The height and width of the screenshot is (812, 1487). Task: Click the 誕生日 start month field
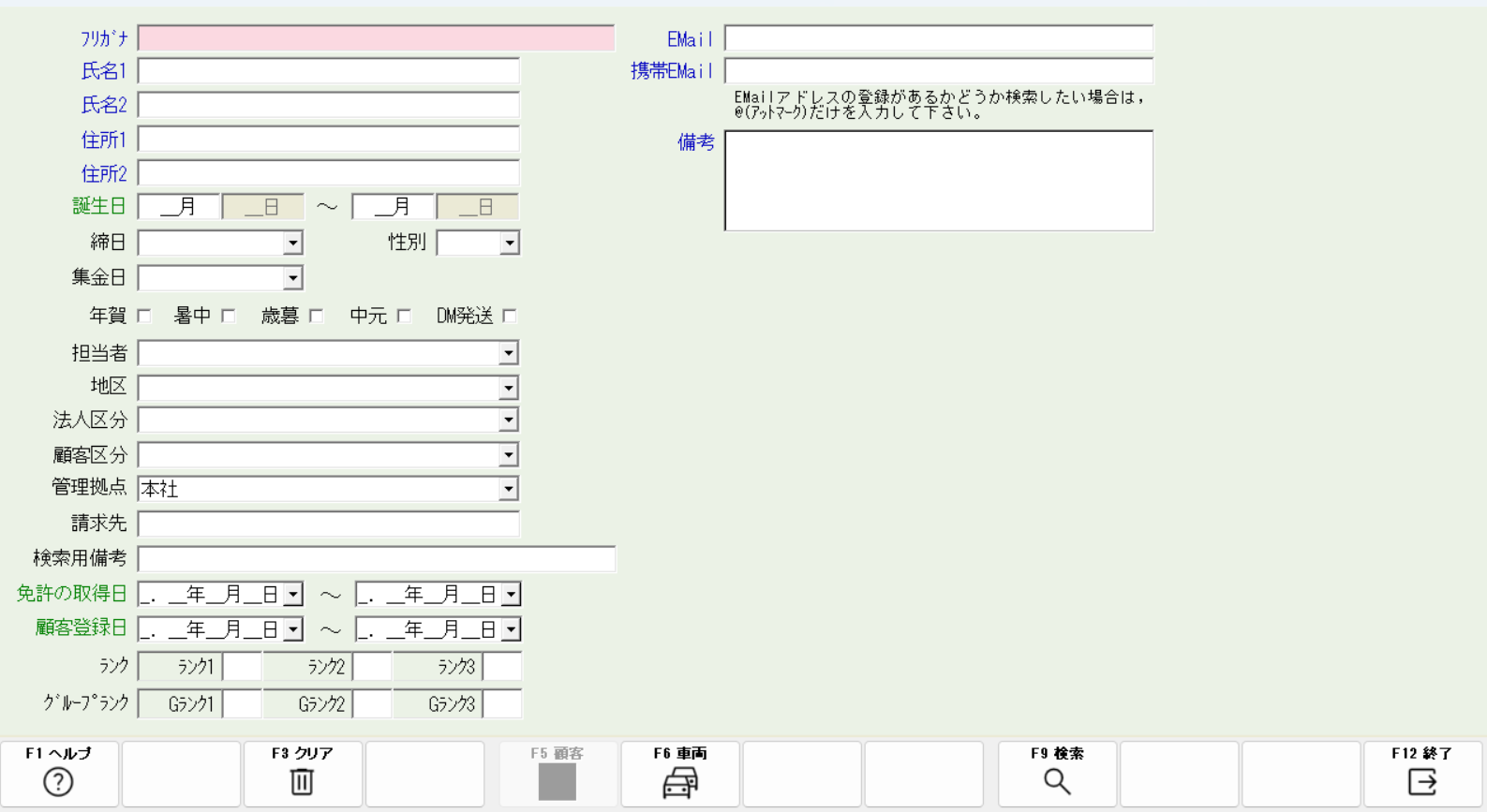179,207
